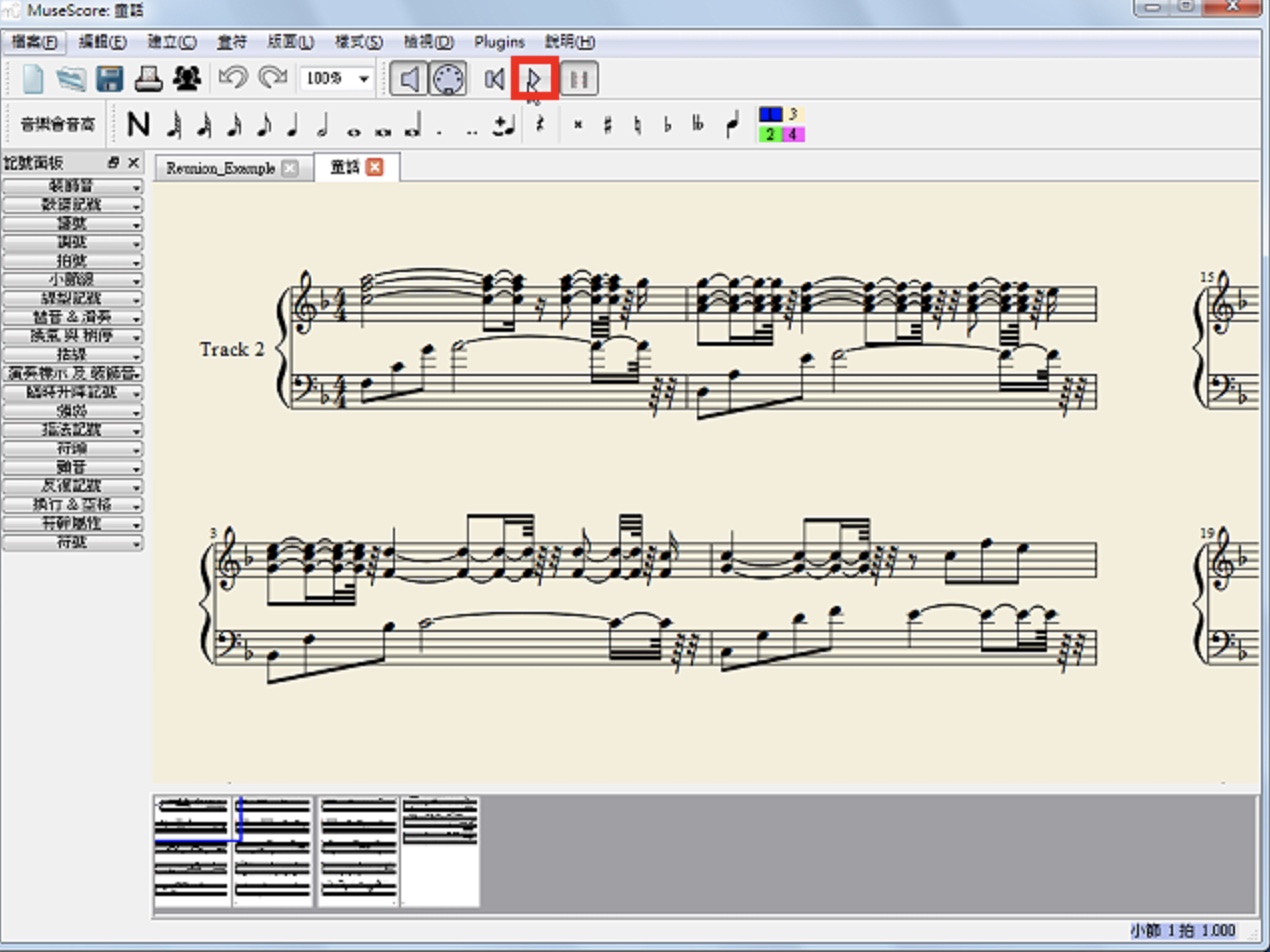Open the 說明(H) help menu

pyautogui.click(x=570, y=42)
